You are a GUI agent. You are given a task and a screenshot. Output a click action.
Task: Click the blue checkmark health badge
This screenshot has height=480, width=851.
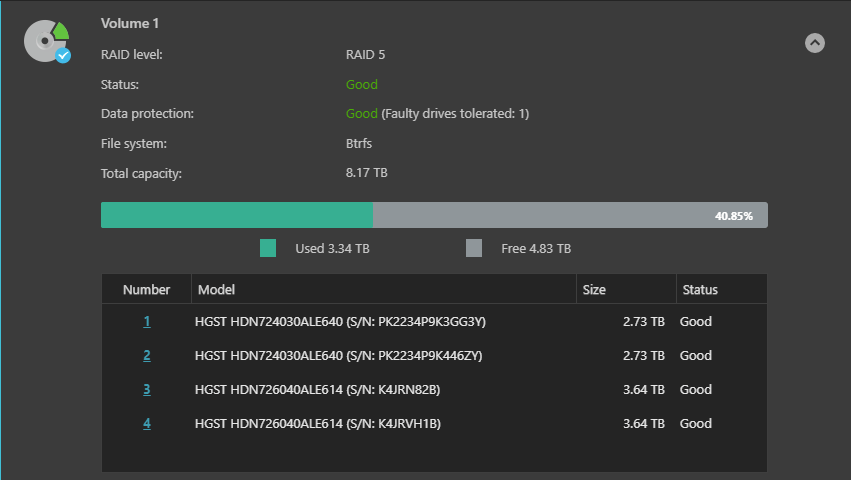[63, 55]
